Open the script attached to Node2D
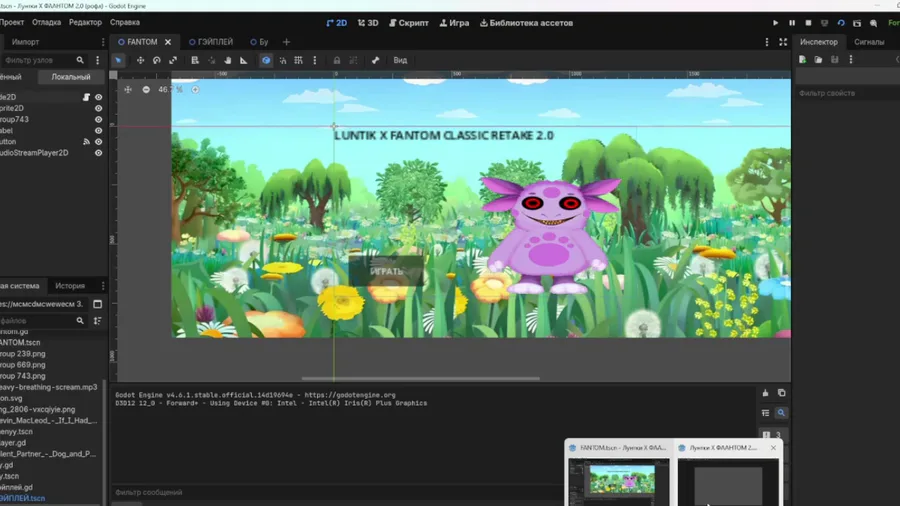Image resolution: width=900 pixels, height=506 pixels. (86, 98)
